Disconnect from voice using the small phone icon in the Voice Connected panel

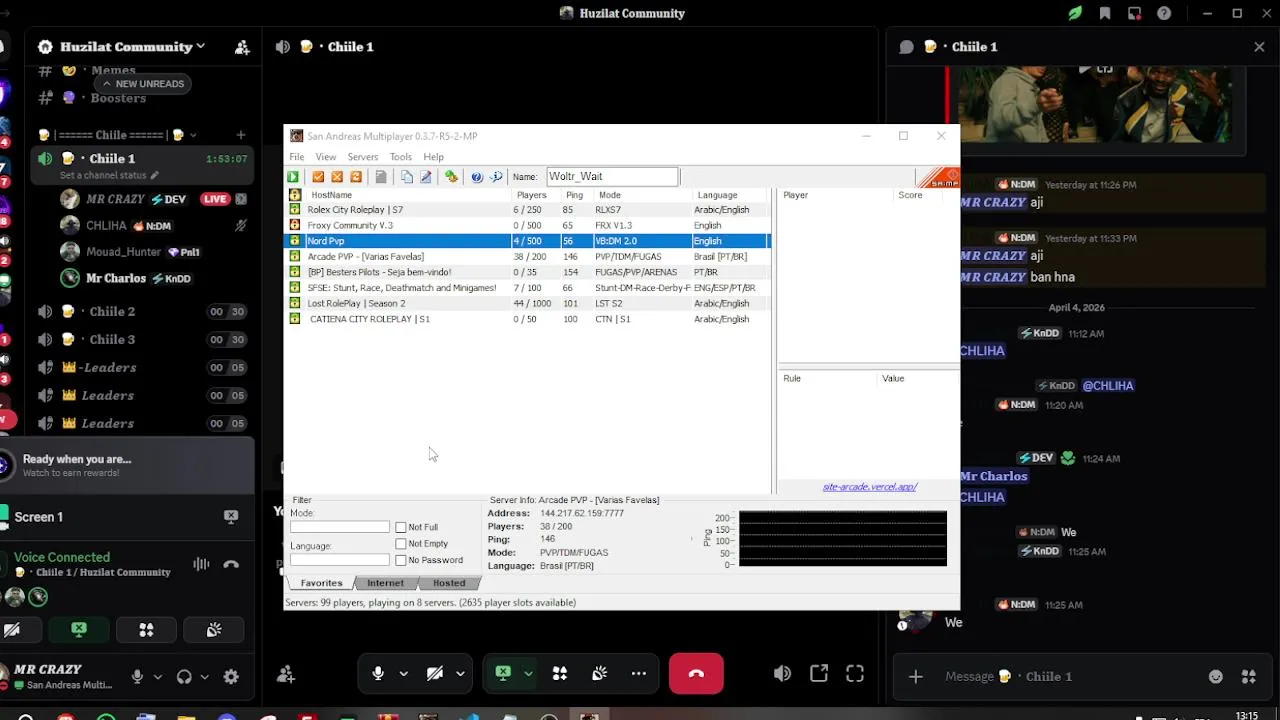(x=231, y=564)
